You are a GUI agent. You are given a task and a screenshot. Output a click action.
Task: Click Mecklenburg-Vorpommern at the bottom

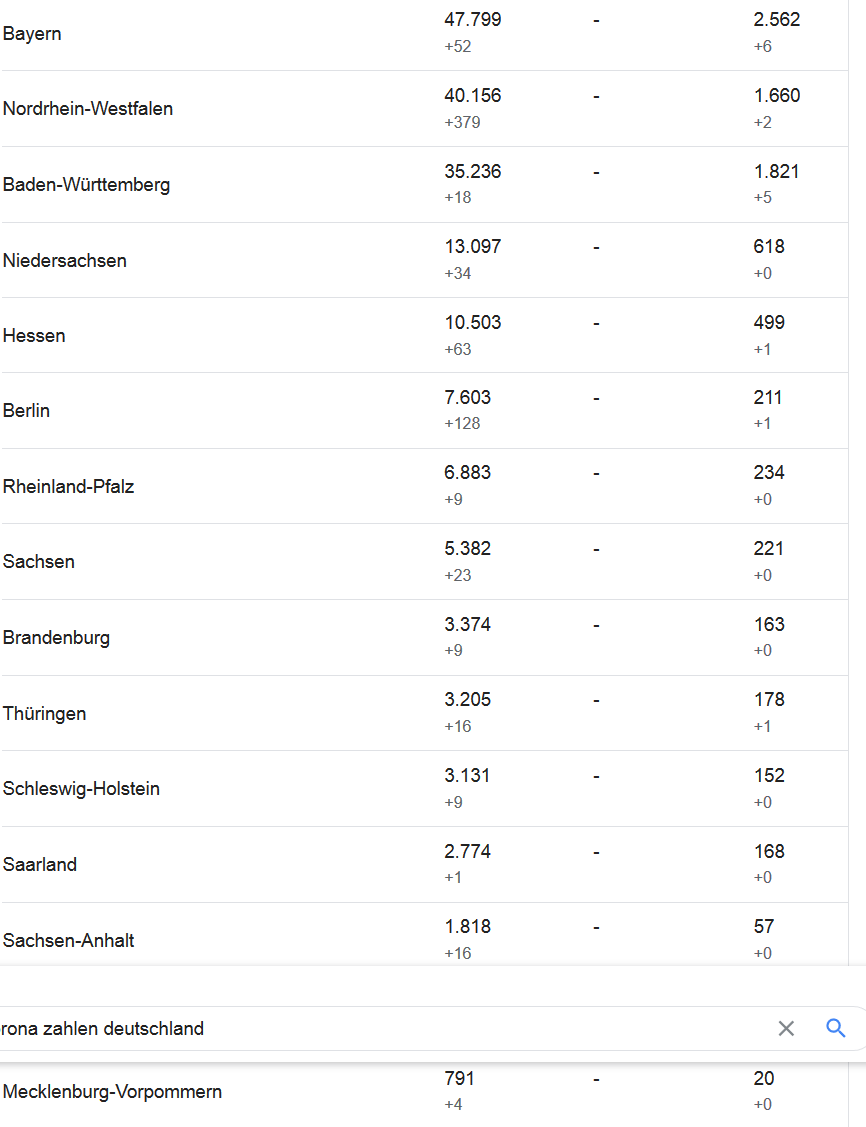[112, 1092]
